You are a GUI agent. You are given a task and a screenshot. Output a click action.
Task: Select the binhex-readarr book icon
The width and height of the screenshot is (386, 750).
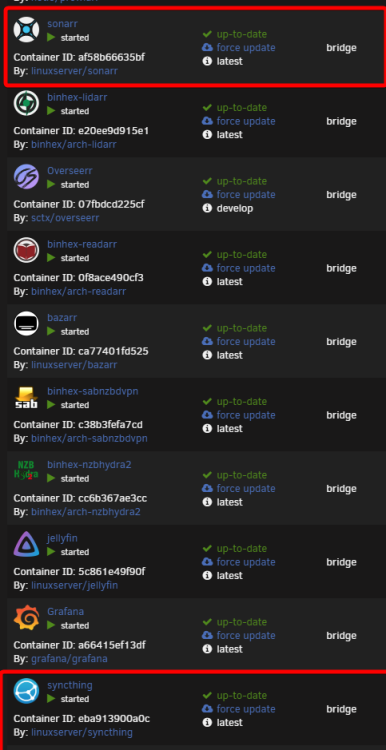tap(26, 250)
